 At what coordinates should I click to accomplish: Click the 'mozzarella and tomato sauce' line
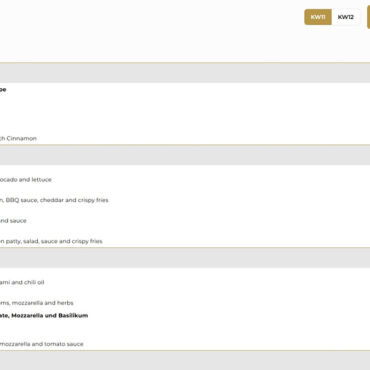pyautogui.click(x=42, y=344)
